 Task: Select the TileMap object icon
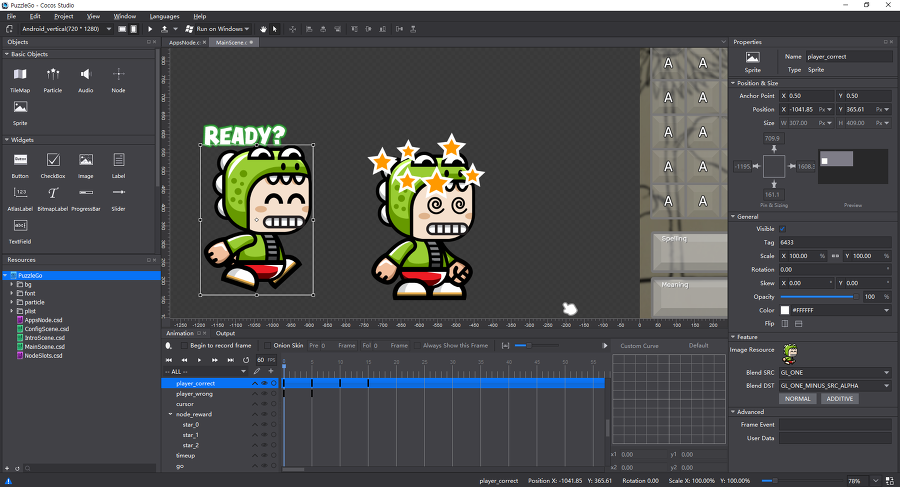[x=20, y=75]
